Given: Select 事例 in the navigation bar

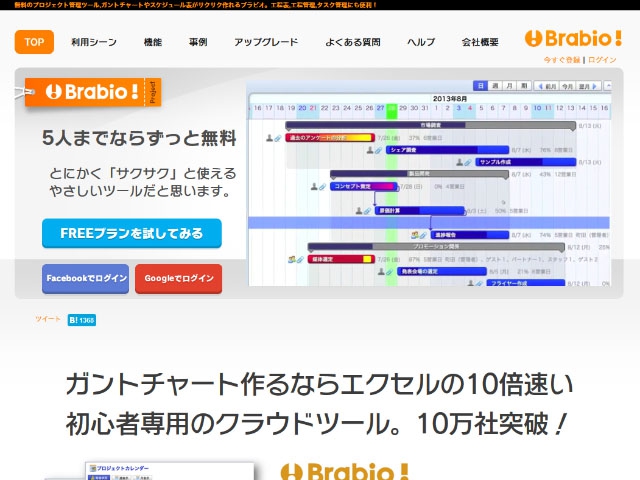Looking at the screenshot, I should pos(198,42).
